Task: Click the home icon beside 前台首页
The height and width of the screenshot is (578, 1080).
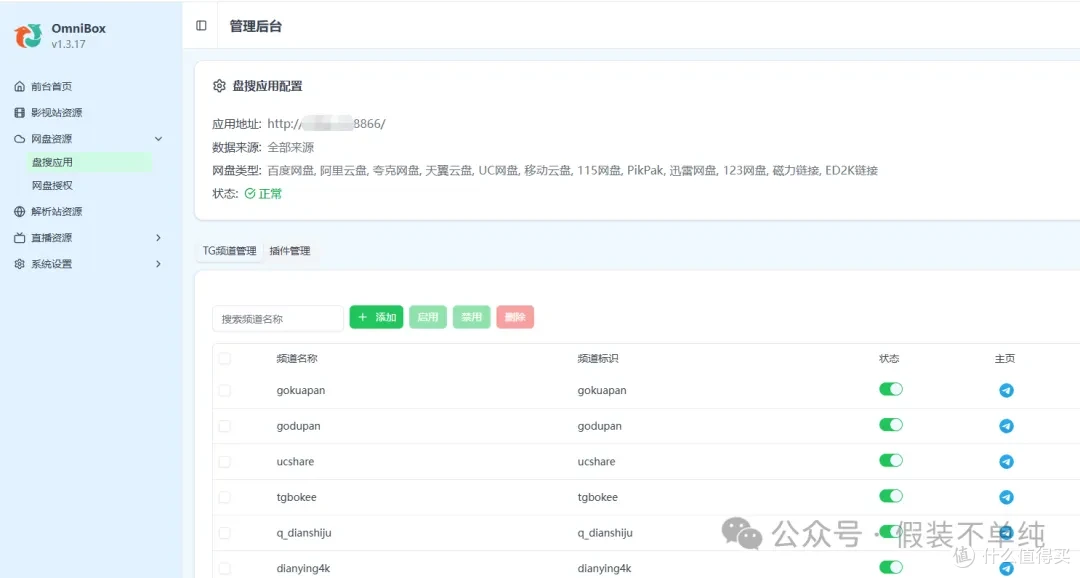Action: point(19,86)
